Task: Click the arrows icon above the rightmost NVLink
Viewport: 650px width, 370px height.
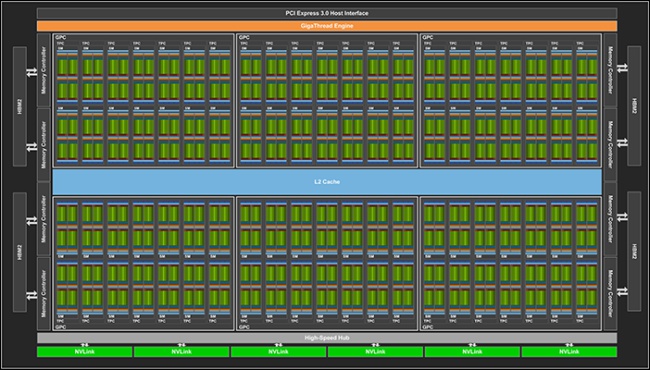Action: (x=569, y=345)
